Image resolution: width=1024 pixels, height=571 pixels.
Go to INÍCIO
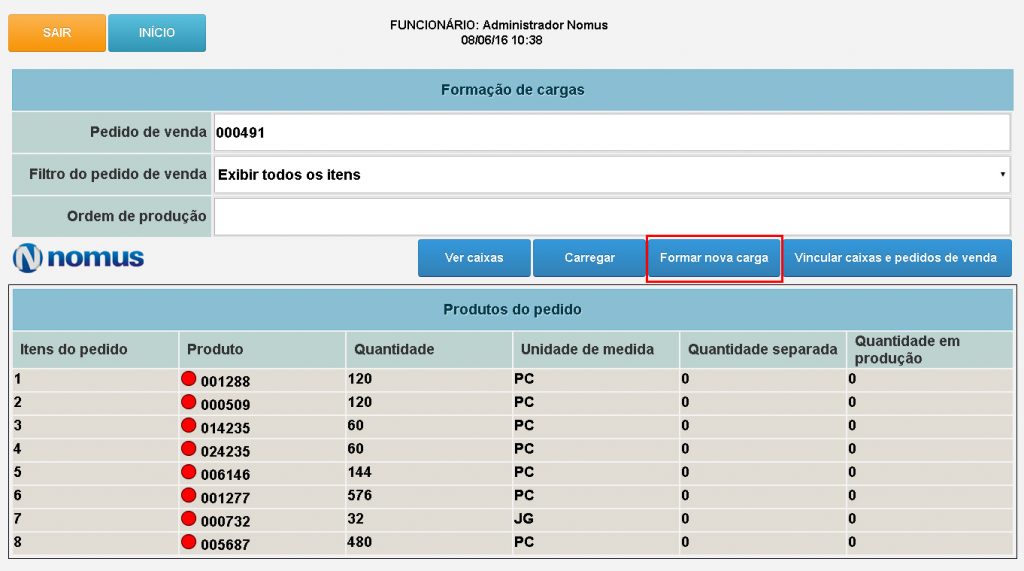click(x=157, y=33)
